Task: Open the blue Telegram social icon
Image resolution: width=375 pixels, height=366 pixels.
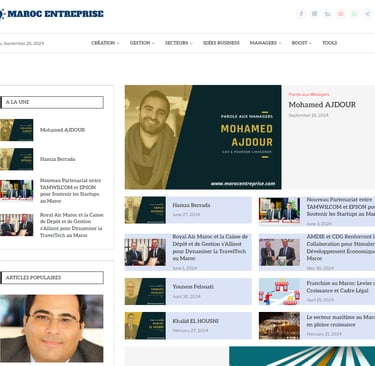Action: (x=367, y=14)
